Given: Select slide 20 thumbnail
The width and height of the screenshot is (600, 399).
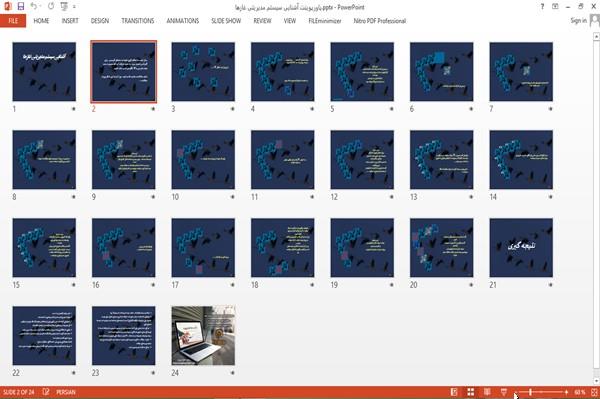Looking at the screenshot, I should [442, 248].
